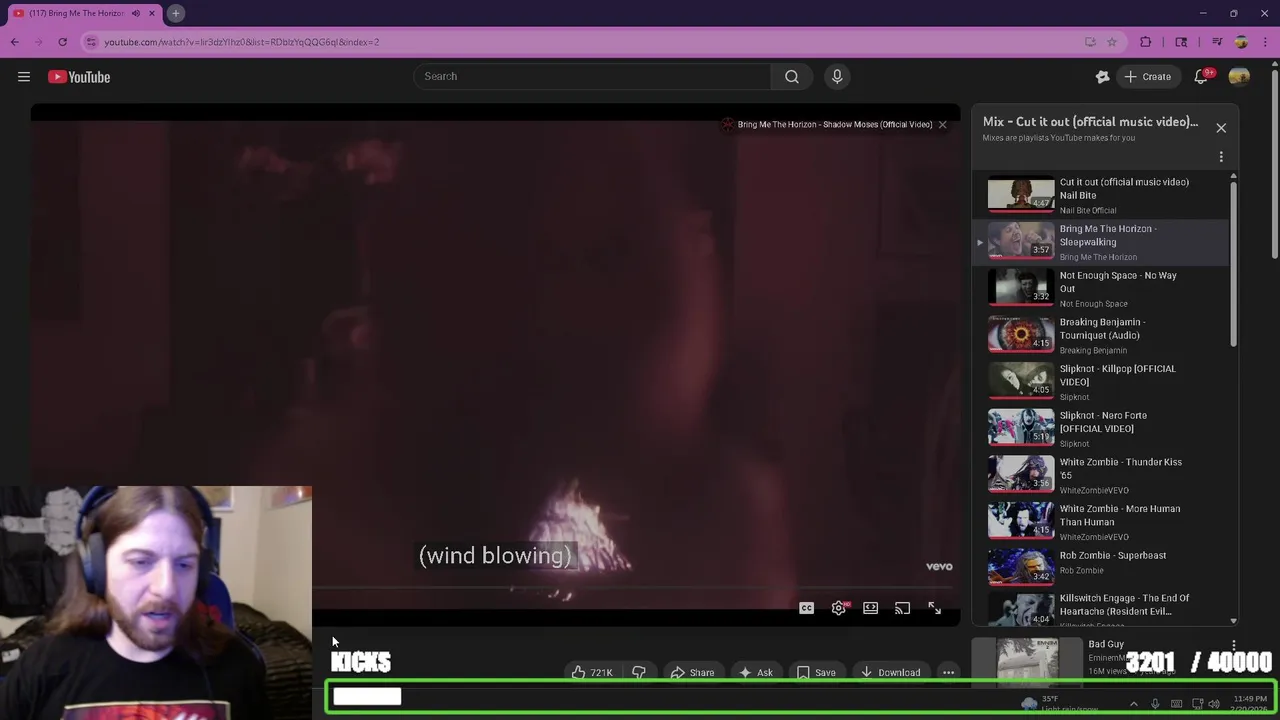Open the taskbar clock showing 11:49 PM
This screenshot has height=720, width=1280.
point(1250,704)
